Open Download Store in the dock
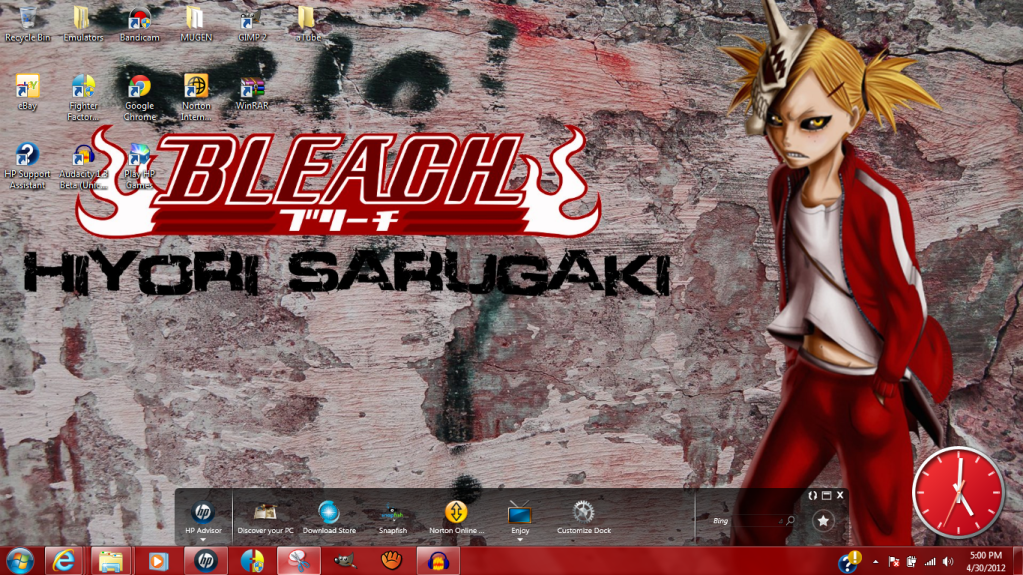This screenshot has width=1023, height=575. pyautogui.click(x=329, y=518)
